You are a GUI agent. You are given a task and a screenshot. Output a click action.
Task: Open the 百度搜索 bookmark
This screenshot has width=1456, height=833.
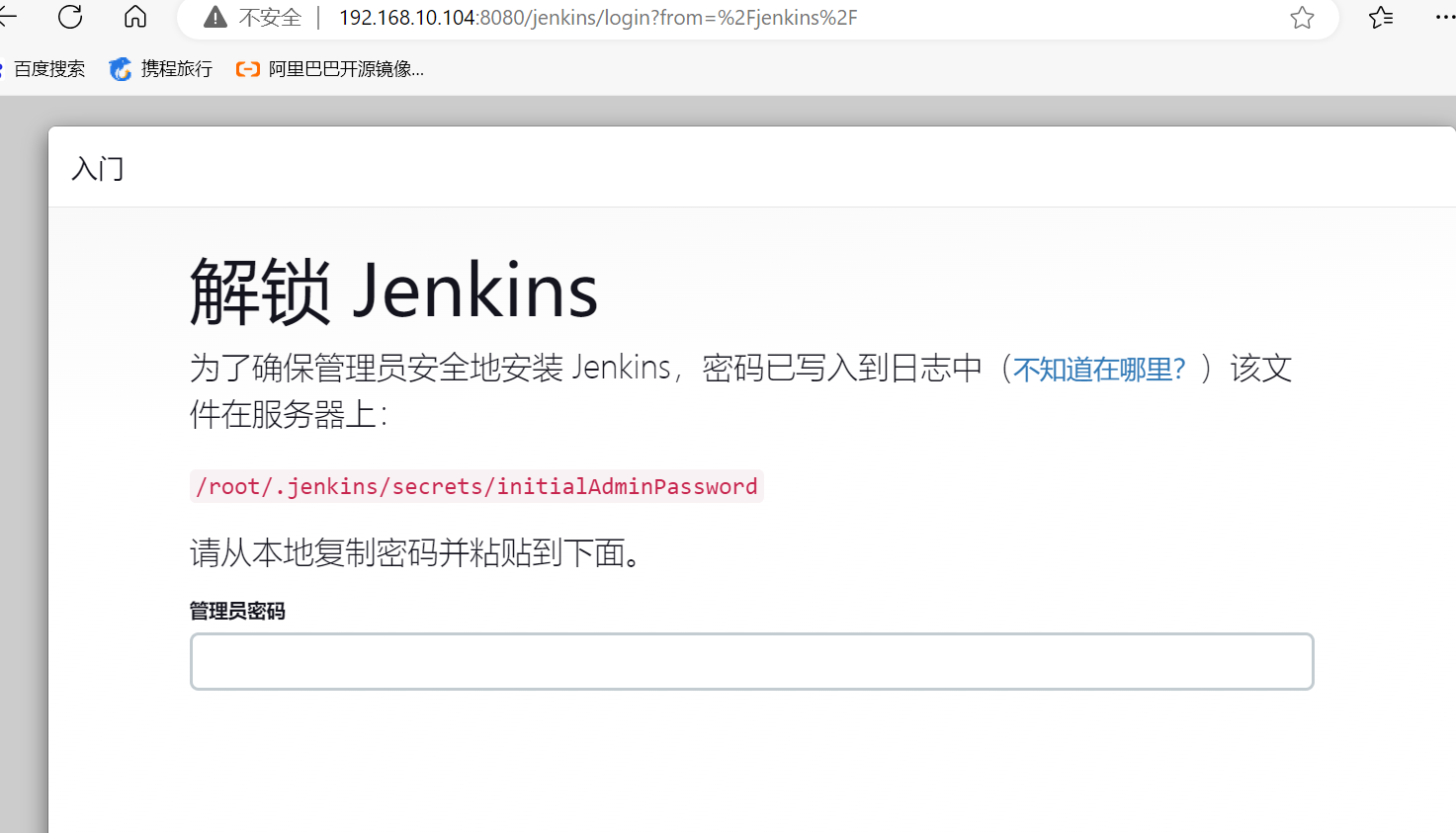[43, 69]
